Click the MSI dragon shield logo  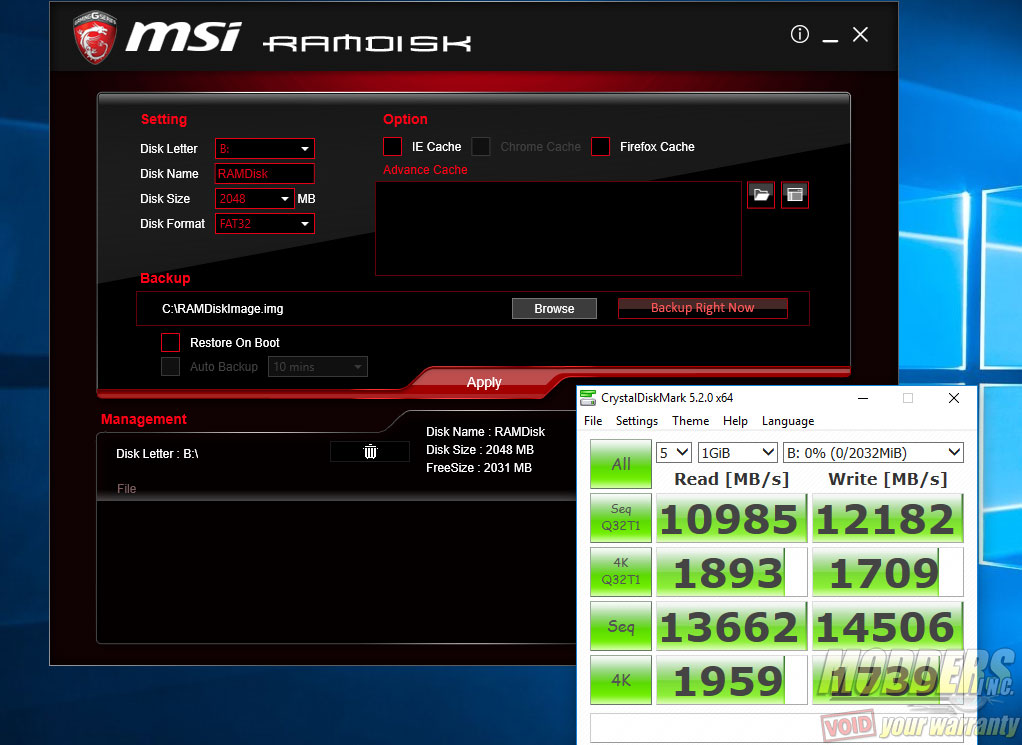(x=95, y=36)
